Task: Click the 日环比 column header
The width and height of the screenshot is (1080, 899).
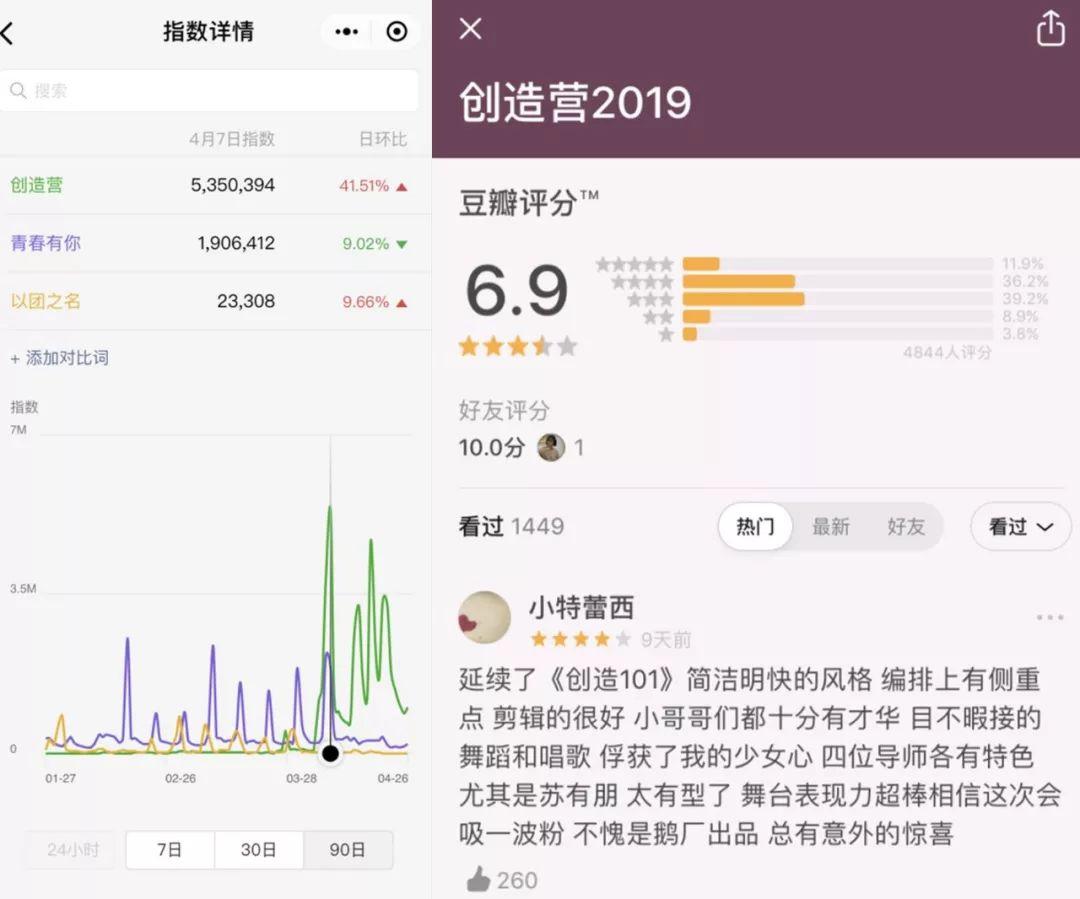Action: [x=383, y=139]
